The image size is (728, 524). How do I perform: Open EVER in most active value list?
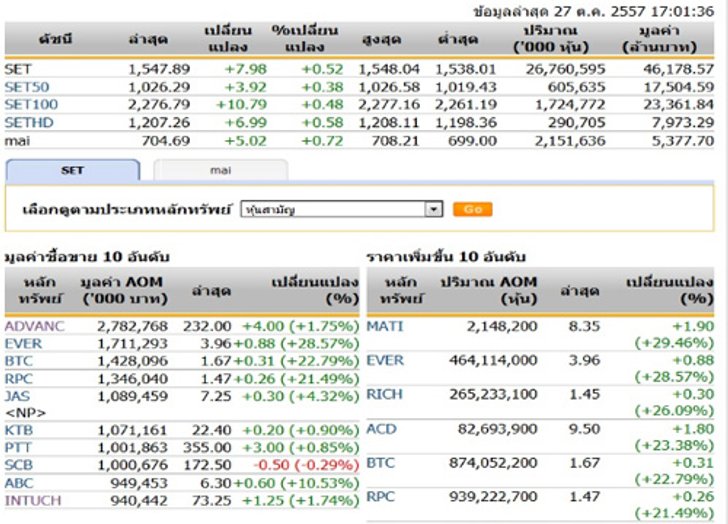[x=23, y=344]
